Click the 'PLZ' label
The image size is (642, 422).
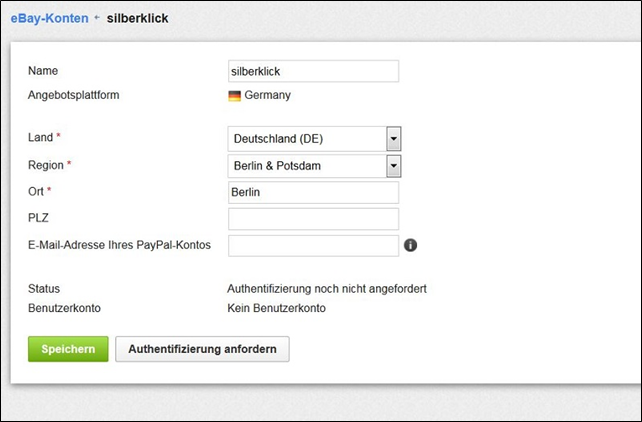click(38, 218)
